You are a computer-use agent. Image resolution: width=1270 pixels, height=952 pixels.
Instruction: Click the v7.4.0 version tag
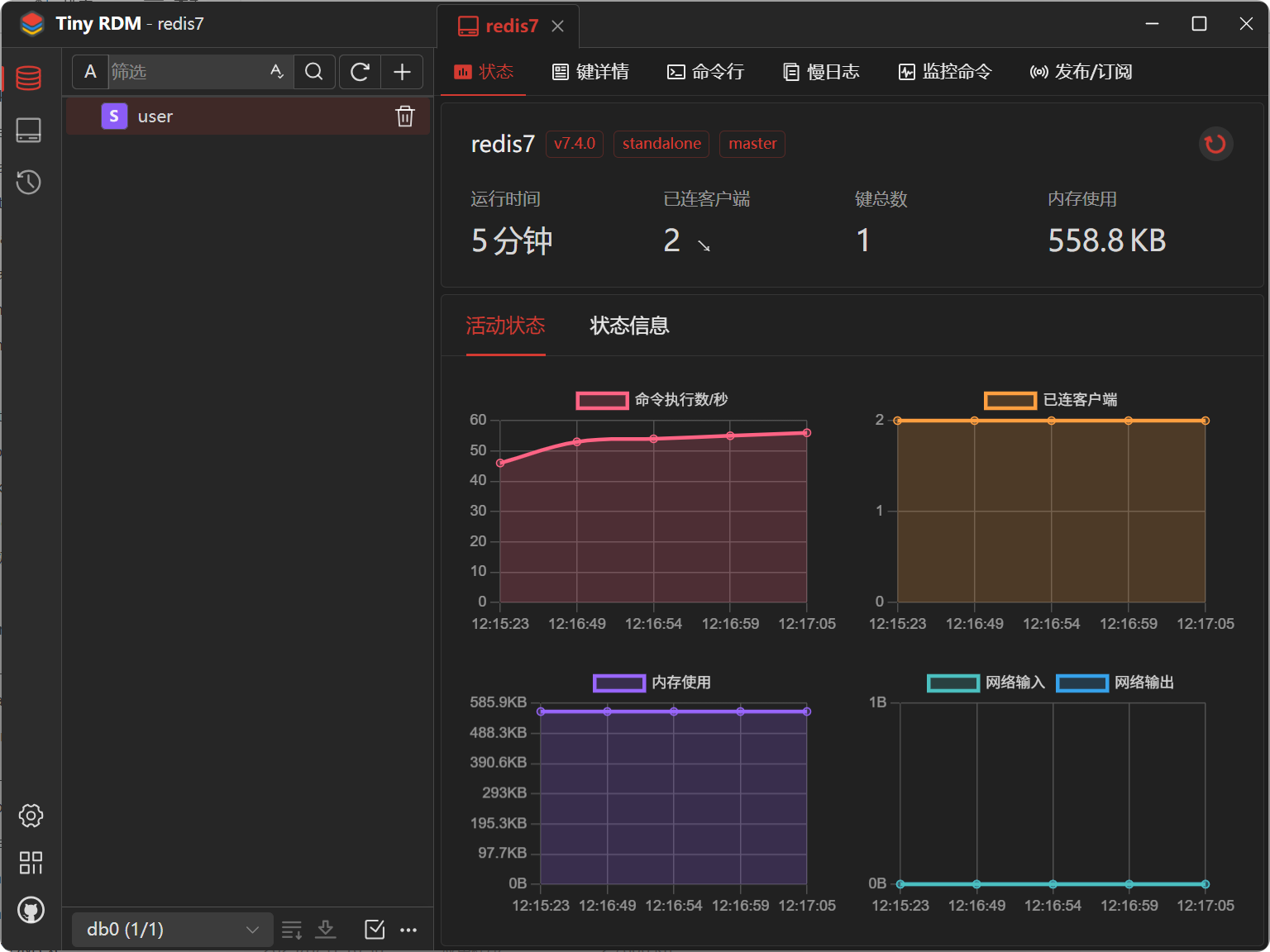tap(575, 144)
